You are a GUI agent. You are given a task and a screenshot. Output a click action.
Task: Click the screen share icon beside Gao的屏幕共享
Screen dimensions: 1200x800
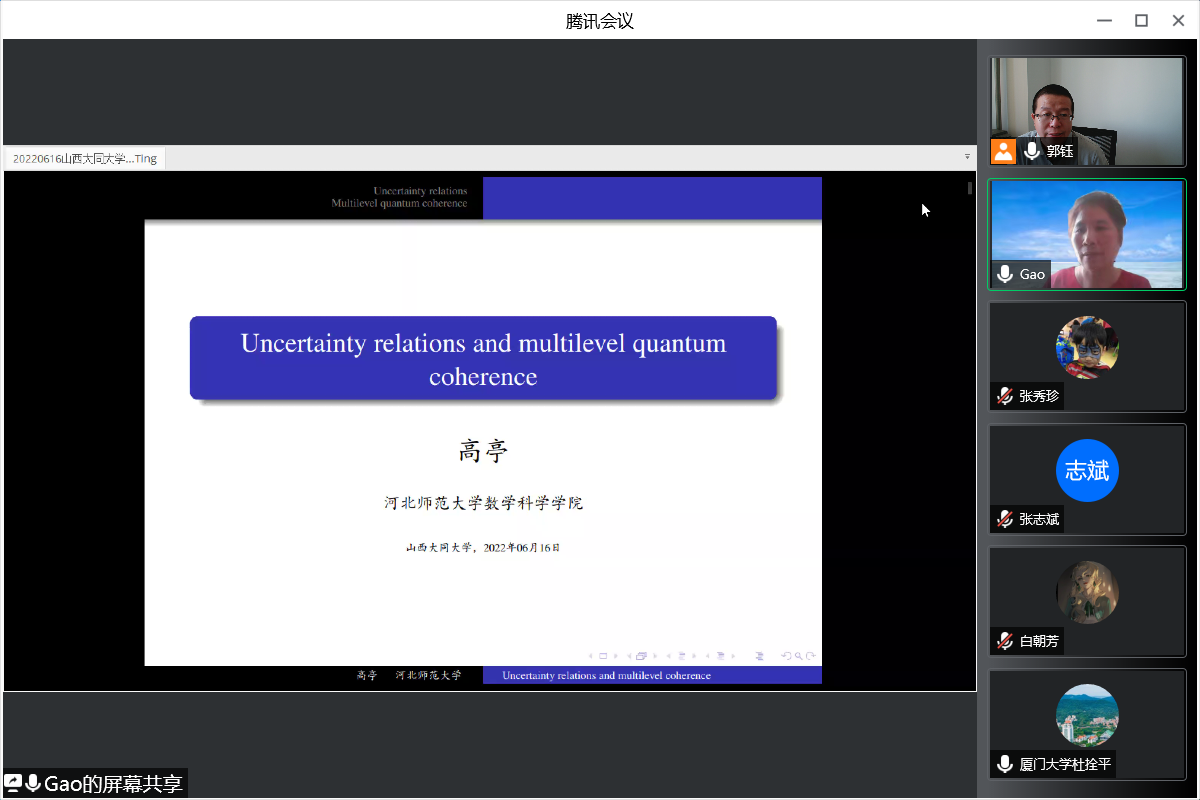click(x=13, y=784)
